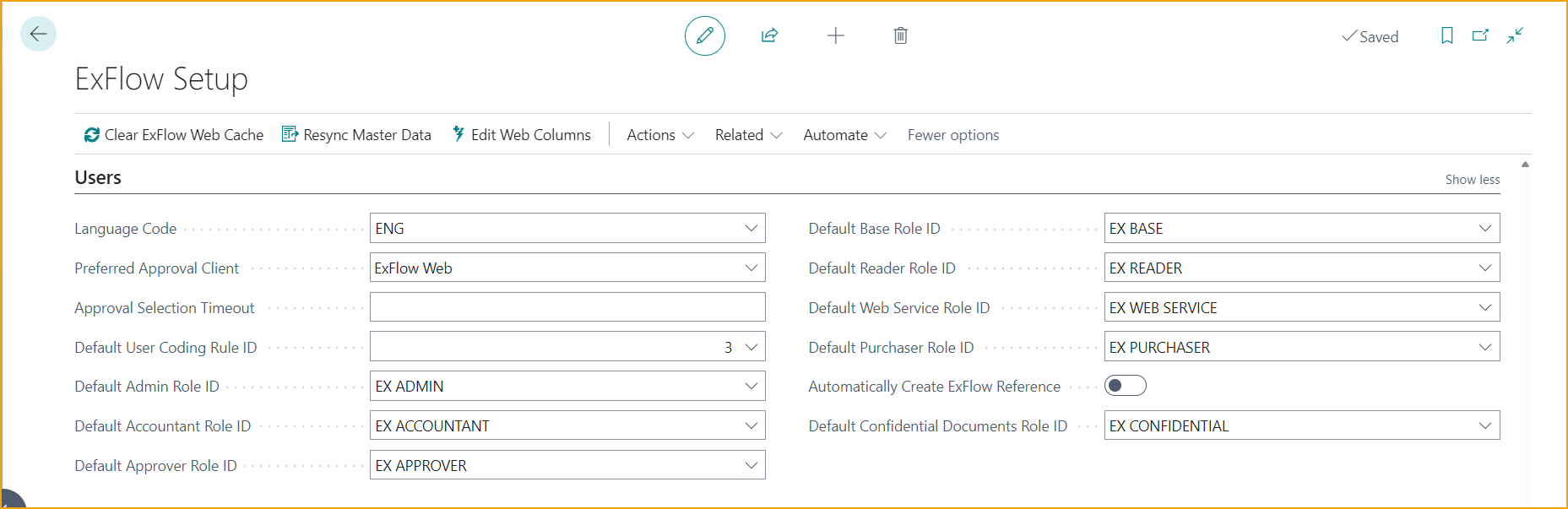The image size is (1568, 509).
Task: Click the scrollbar up arrow
Action: point(1525,165)
